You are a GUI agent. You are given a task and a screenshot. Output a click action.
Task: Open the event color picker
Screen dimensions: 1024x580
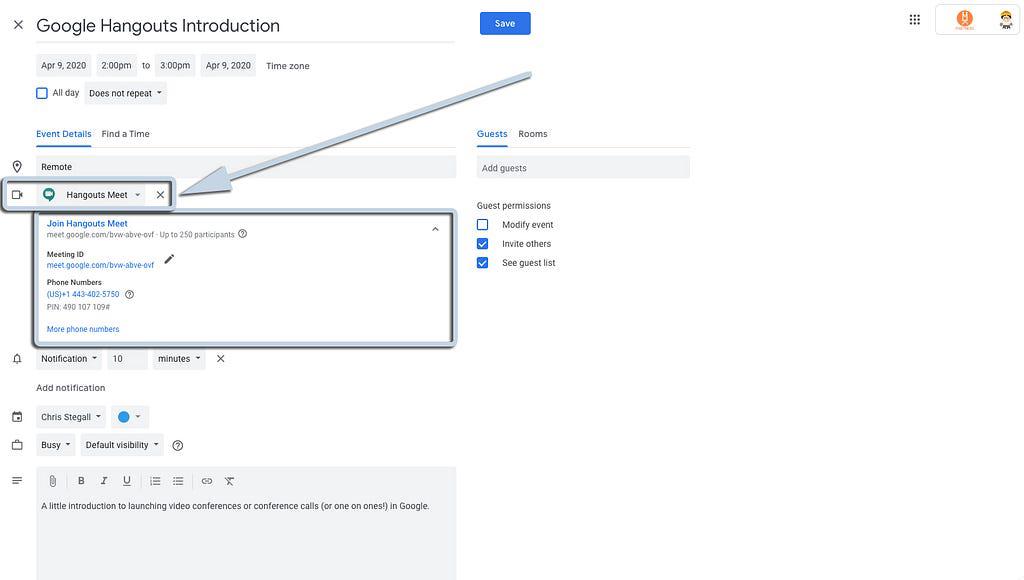[x=130, y=417]
